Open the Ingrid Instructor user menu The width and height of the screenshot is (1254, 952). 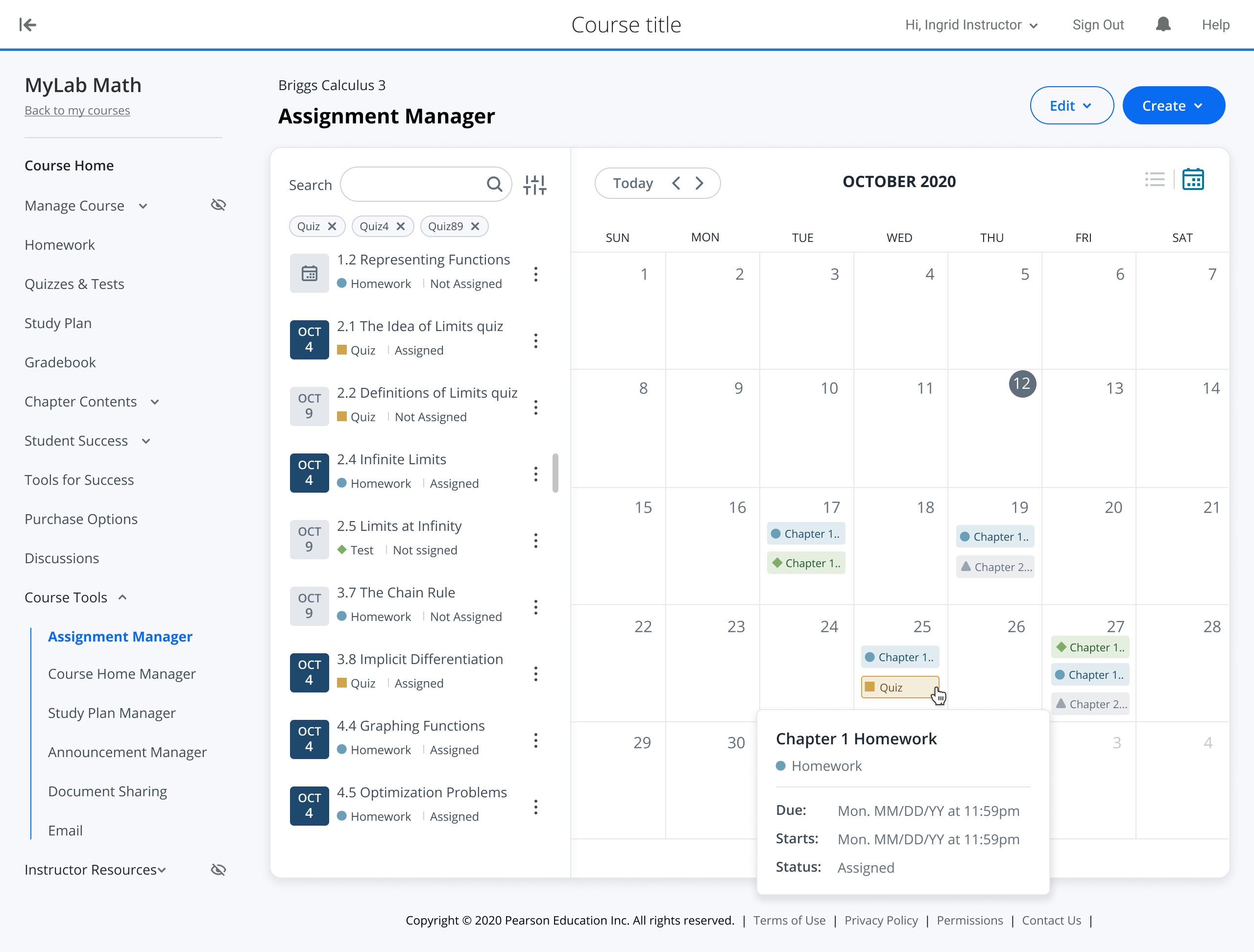[971, 25]
